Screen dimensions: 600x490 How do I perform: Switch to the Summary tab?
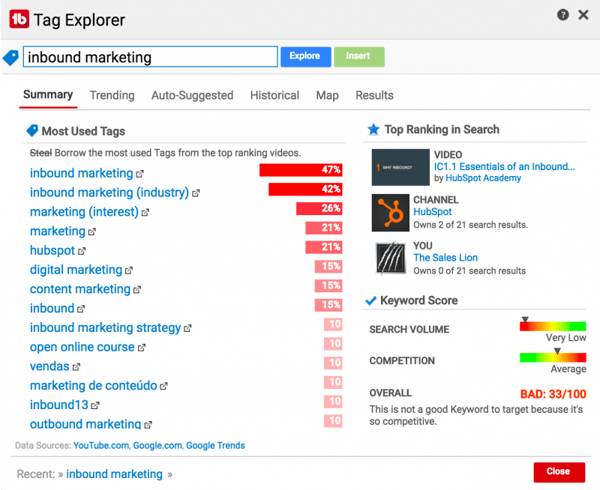(x=48, y=94)
